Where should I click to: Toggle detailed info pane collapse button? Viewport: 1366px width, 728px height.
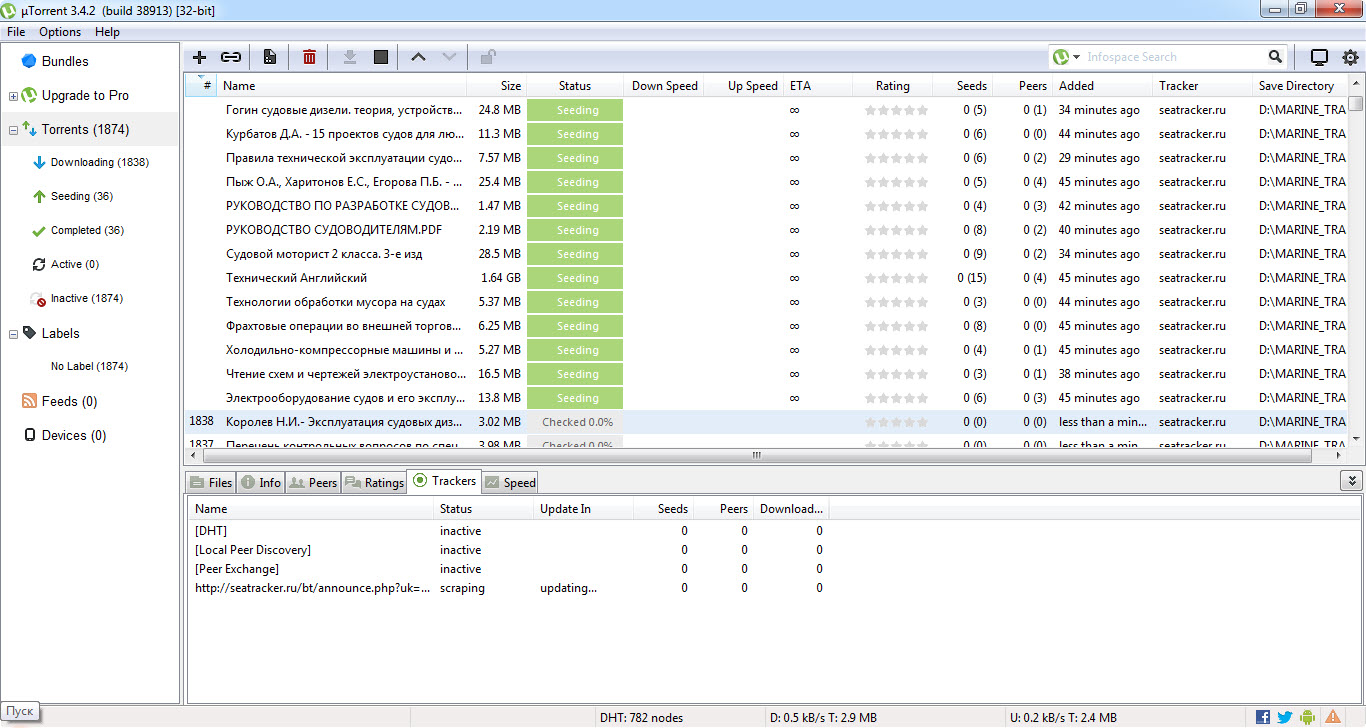(1350, 481)
